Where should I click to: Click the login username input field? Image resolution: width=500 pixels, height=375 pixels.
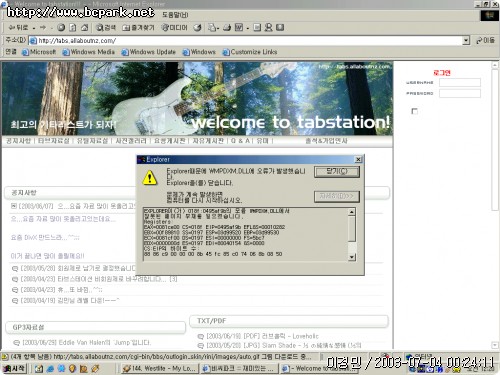point(460,82)
